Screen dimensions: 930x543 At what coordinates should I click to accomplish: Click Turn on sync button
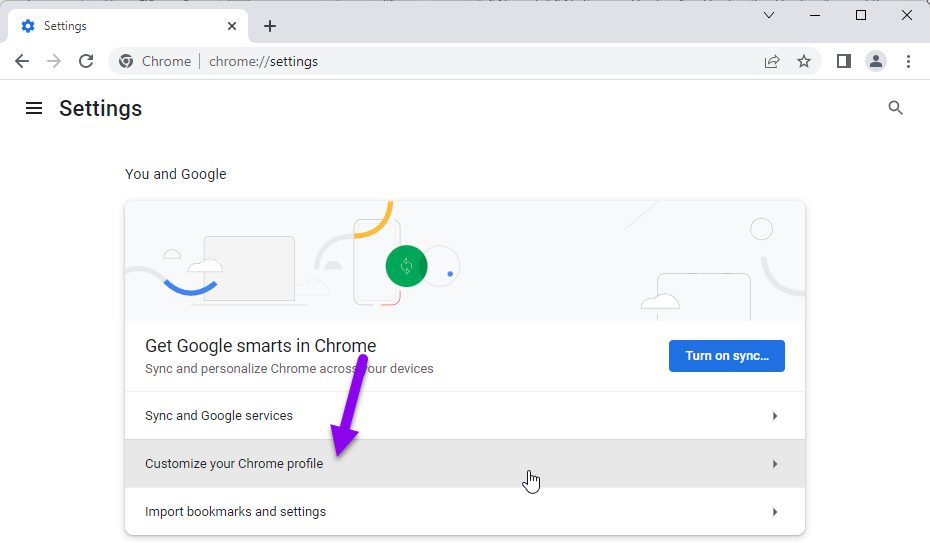727,356
